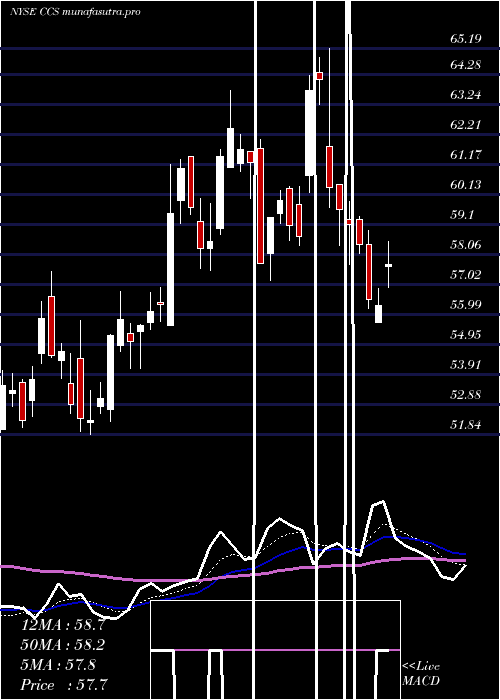Click the 63.24 price level label

[x=466, y=95]
